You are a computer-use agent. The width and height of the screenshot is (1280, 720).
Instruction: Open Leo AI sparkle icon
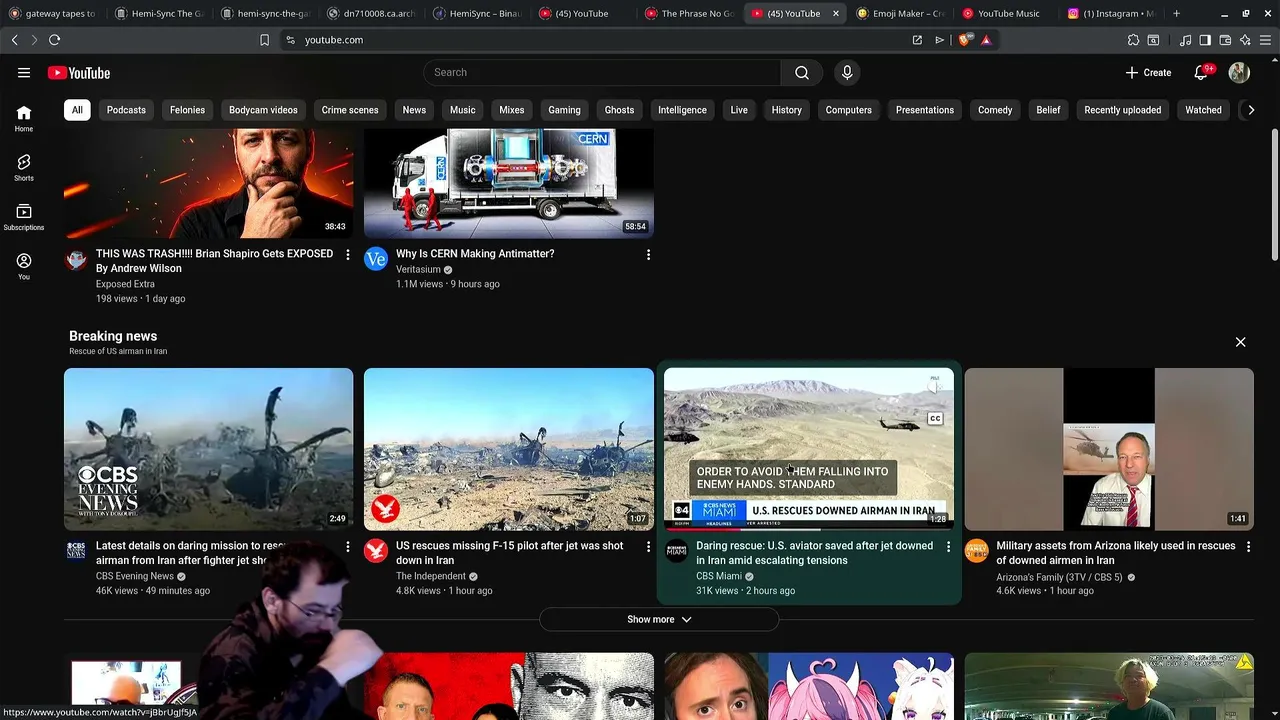click(x=1245, y=40)
